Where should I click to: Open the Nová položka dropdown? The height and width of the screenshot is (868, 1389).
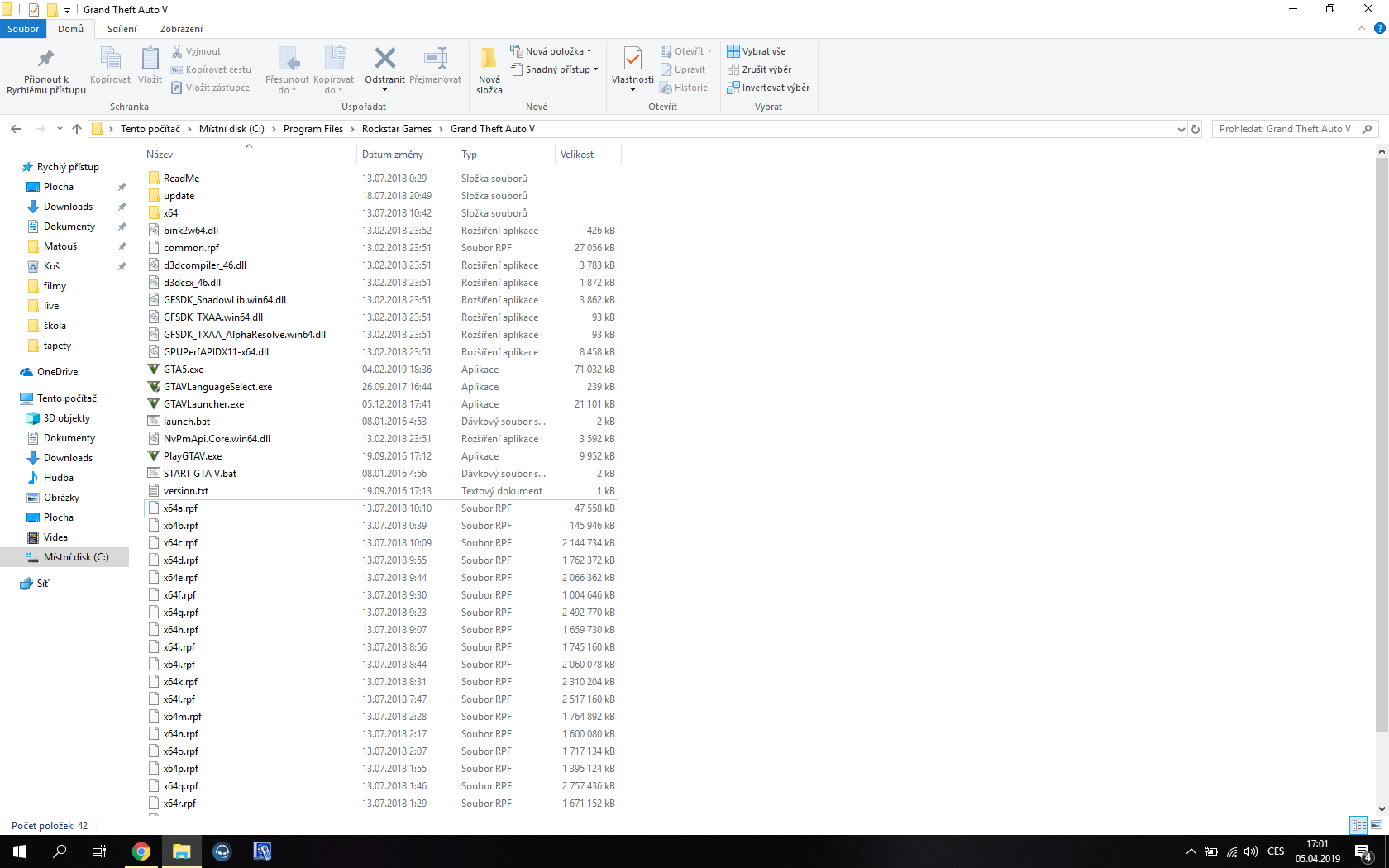(x=551, y=51)
